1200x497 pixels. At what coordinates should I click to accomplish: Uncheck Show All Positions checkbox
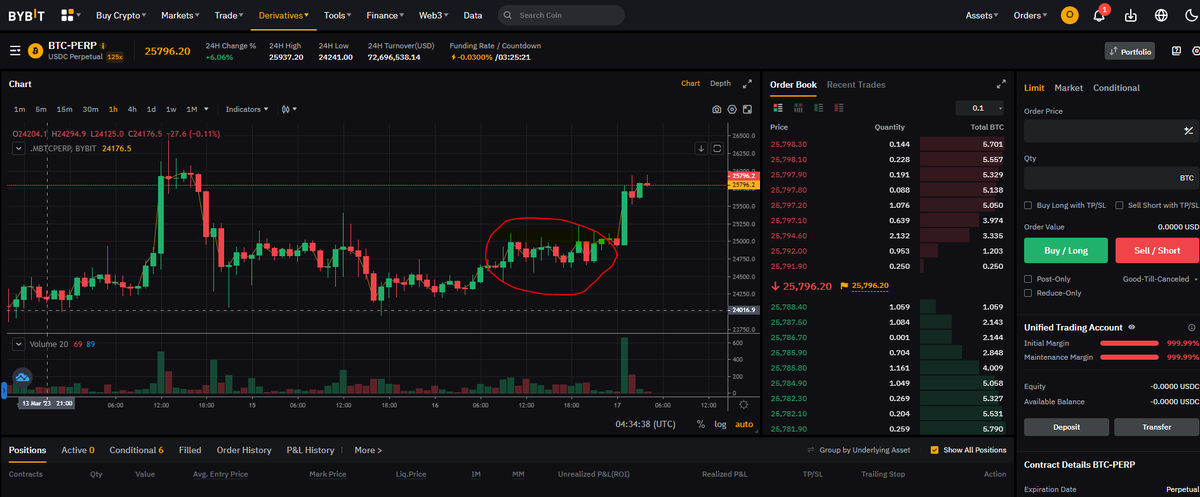point(935,450)
